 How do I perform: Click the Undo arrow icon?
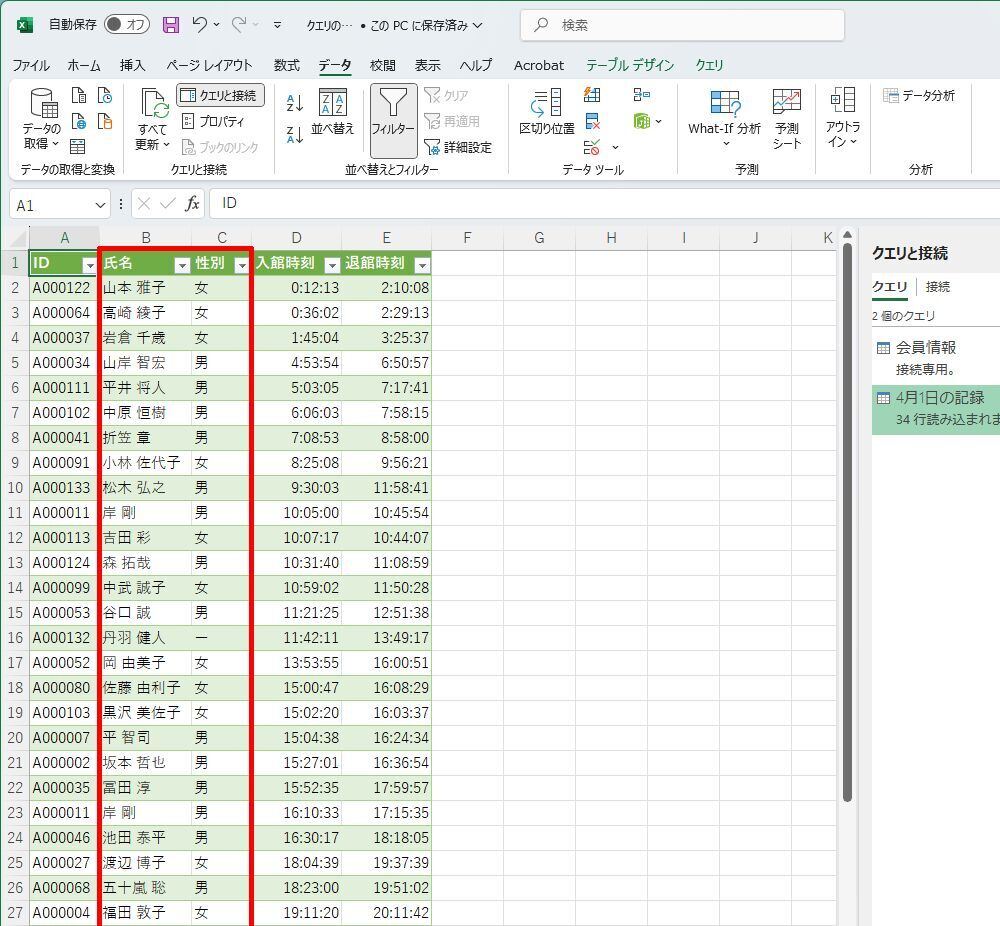pyautogui.click(x=200, y=25)
